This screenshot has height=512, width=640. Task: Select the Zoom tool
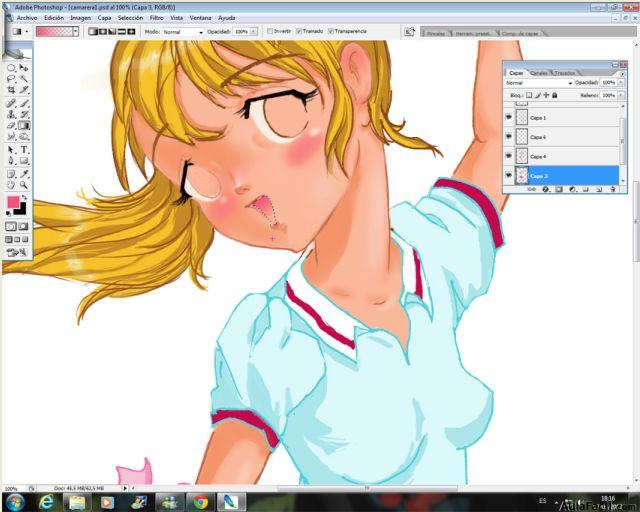(24, 186)
